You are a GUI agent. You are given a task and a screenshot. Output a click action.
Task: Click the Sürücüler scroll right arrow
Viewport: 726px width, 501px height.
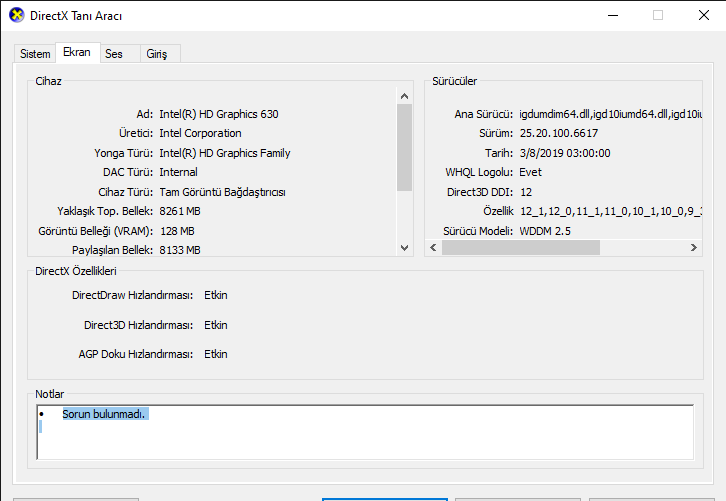point(694,248)
